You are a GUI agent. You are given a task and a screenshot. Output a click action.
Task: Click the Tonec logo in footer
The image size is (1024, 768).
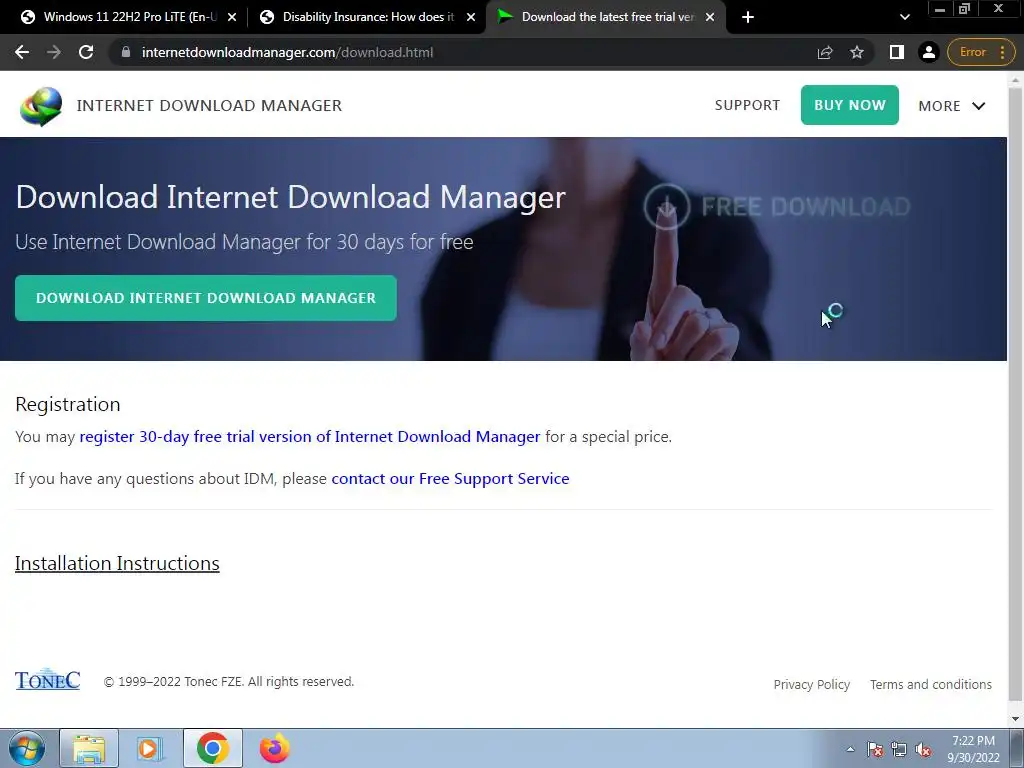click(x=47, y=679)
